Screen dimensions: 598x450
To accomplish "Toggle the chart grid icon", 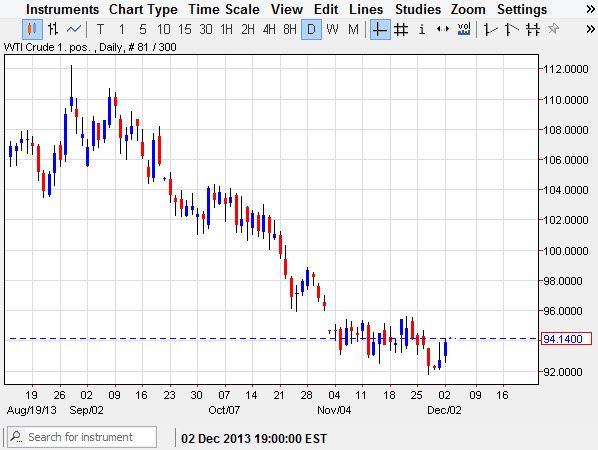I will pyautogui.click(x=401, y=29).
